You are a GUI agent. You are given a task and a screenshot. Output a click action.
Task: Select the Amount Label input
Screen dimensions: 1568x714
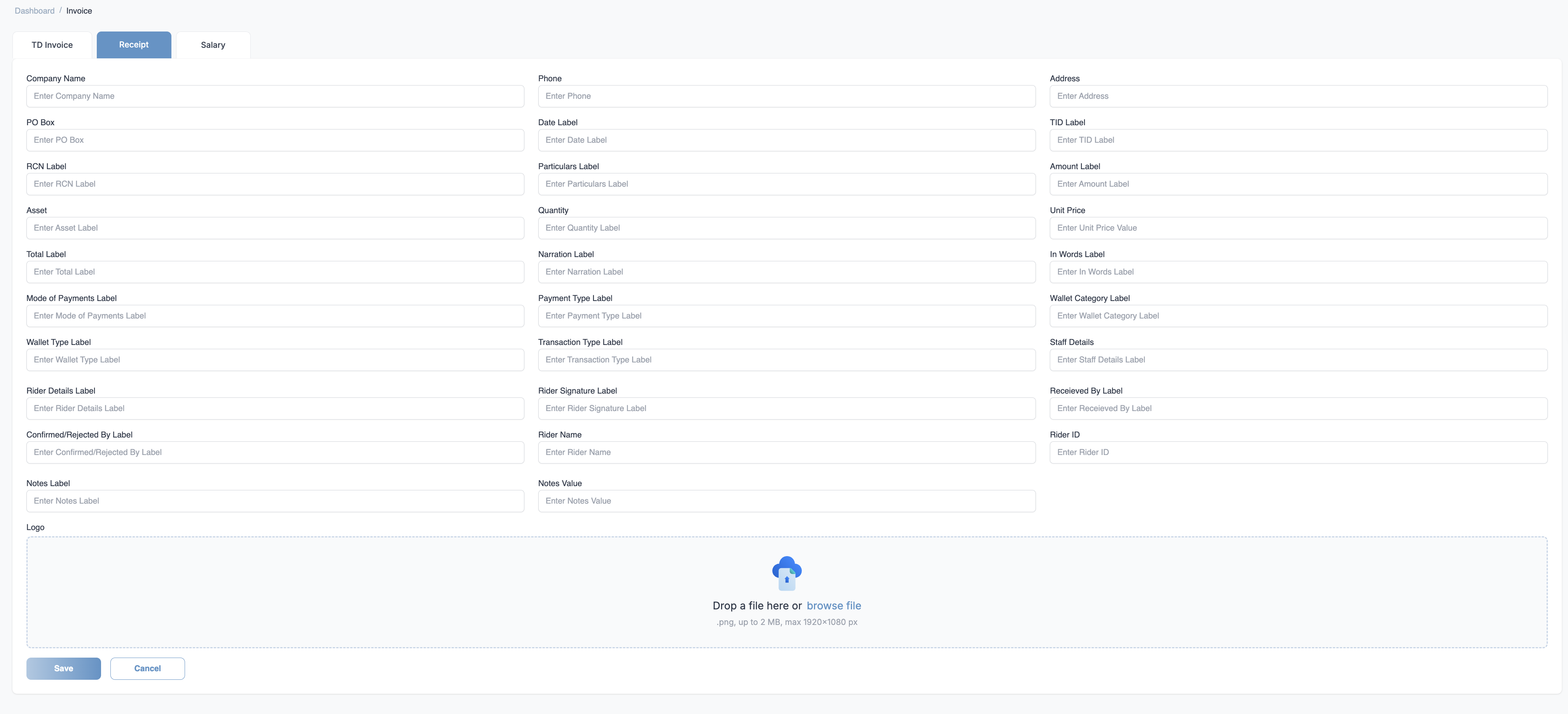[x=1298, y=184]
